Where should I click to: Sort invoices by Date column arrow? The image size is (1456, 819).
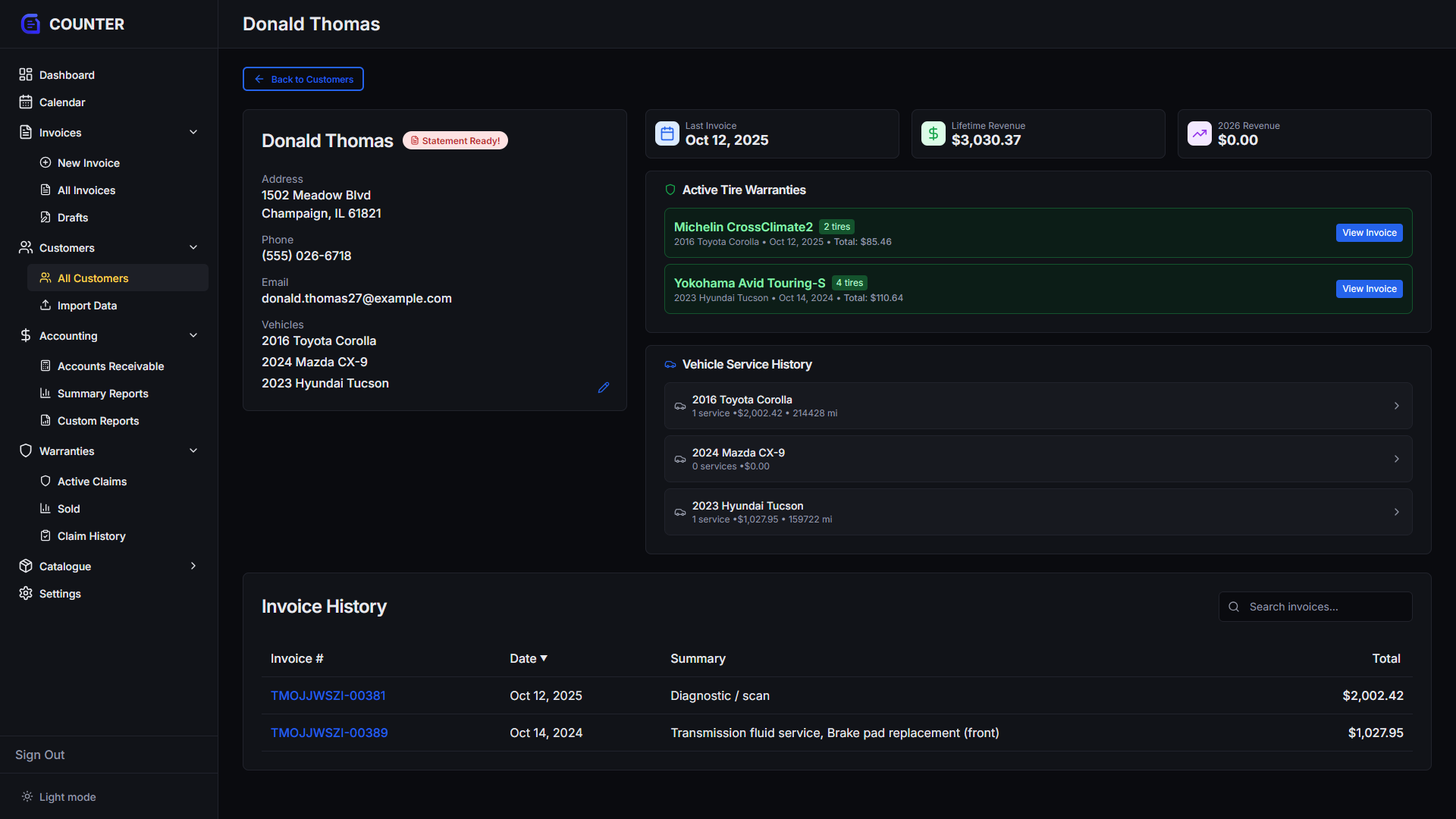(544, 658)
